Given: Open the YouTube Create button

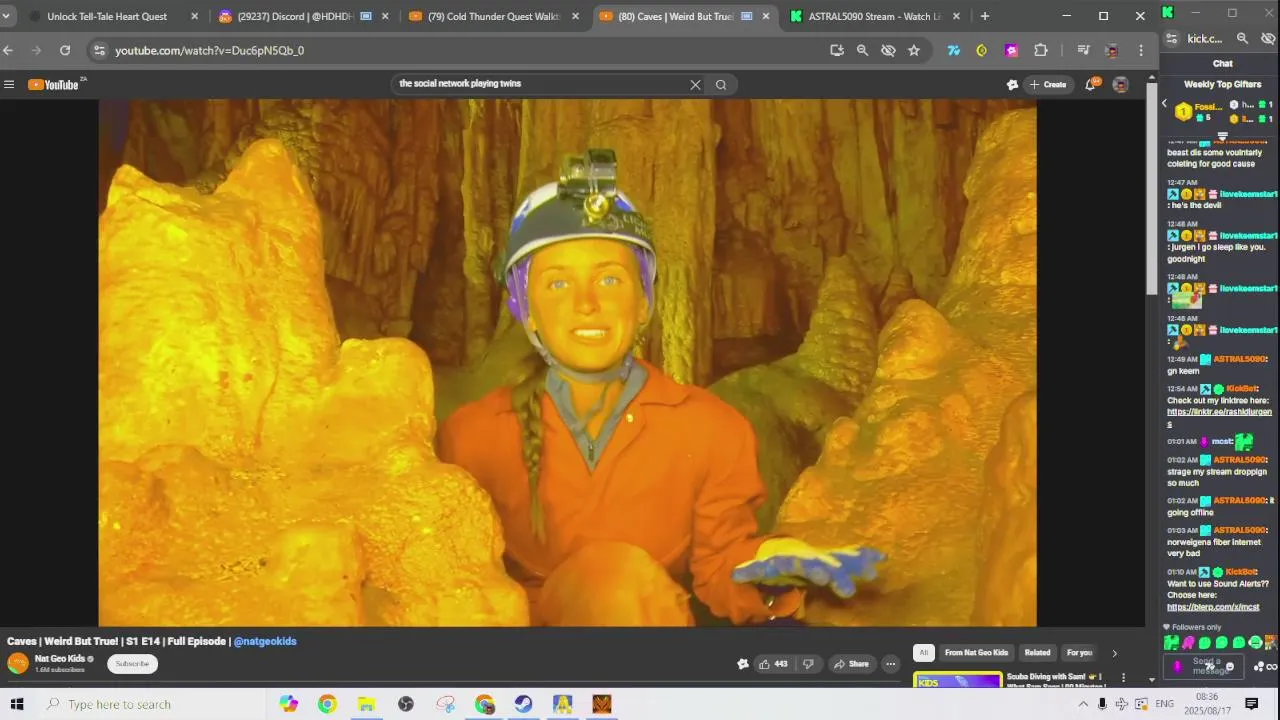Looking at the screenshot, I should pyautogui.click(x=1048, y=84).
